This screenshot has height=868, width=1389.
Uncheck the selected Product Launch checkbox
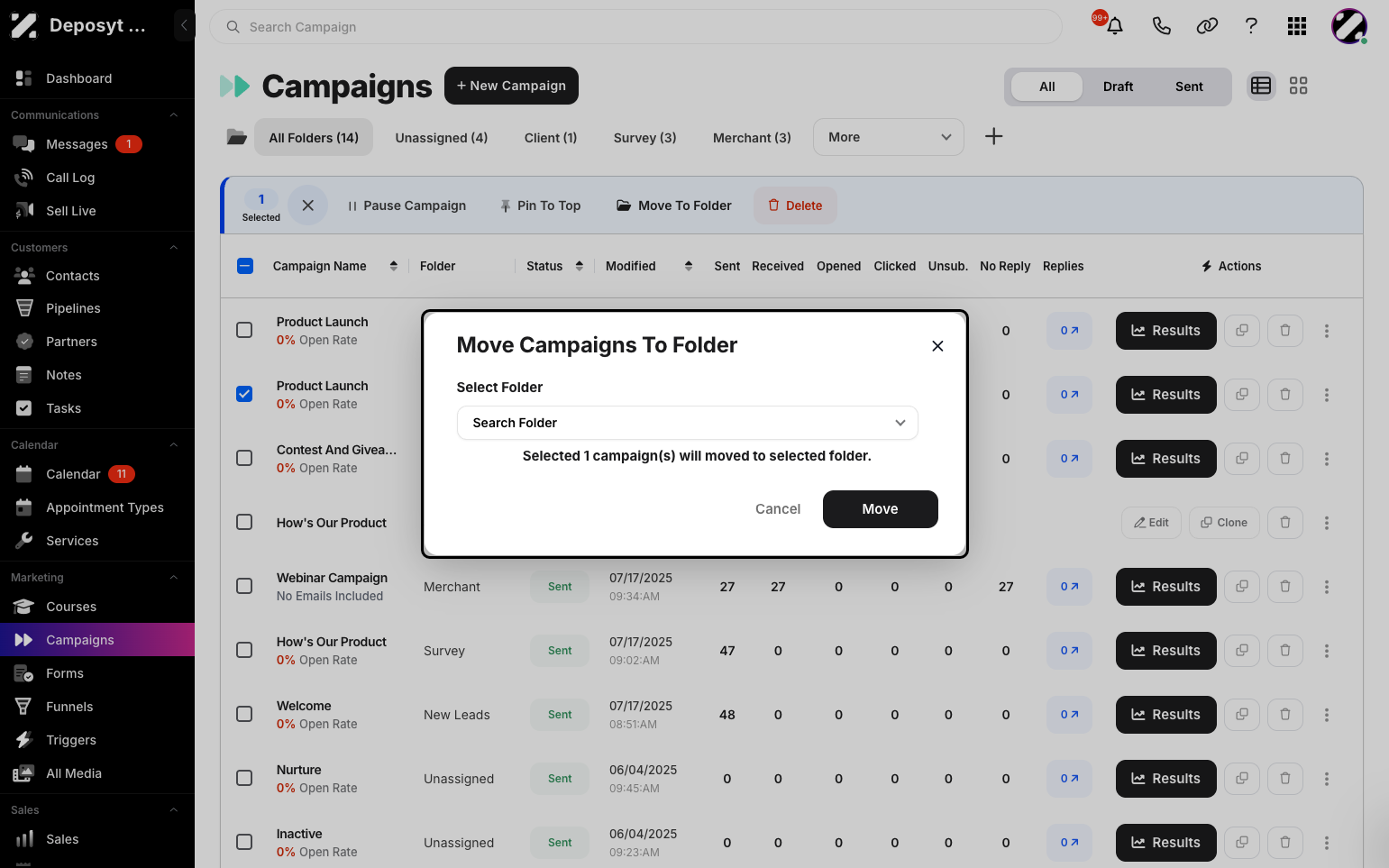244,394
